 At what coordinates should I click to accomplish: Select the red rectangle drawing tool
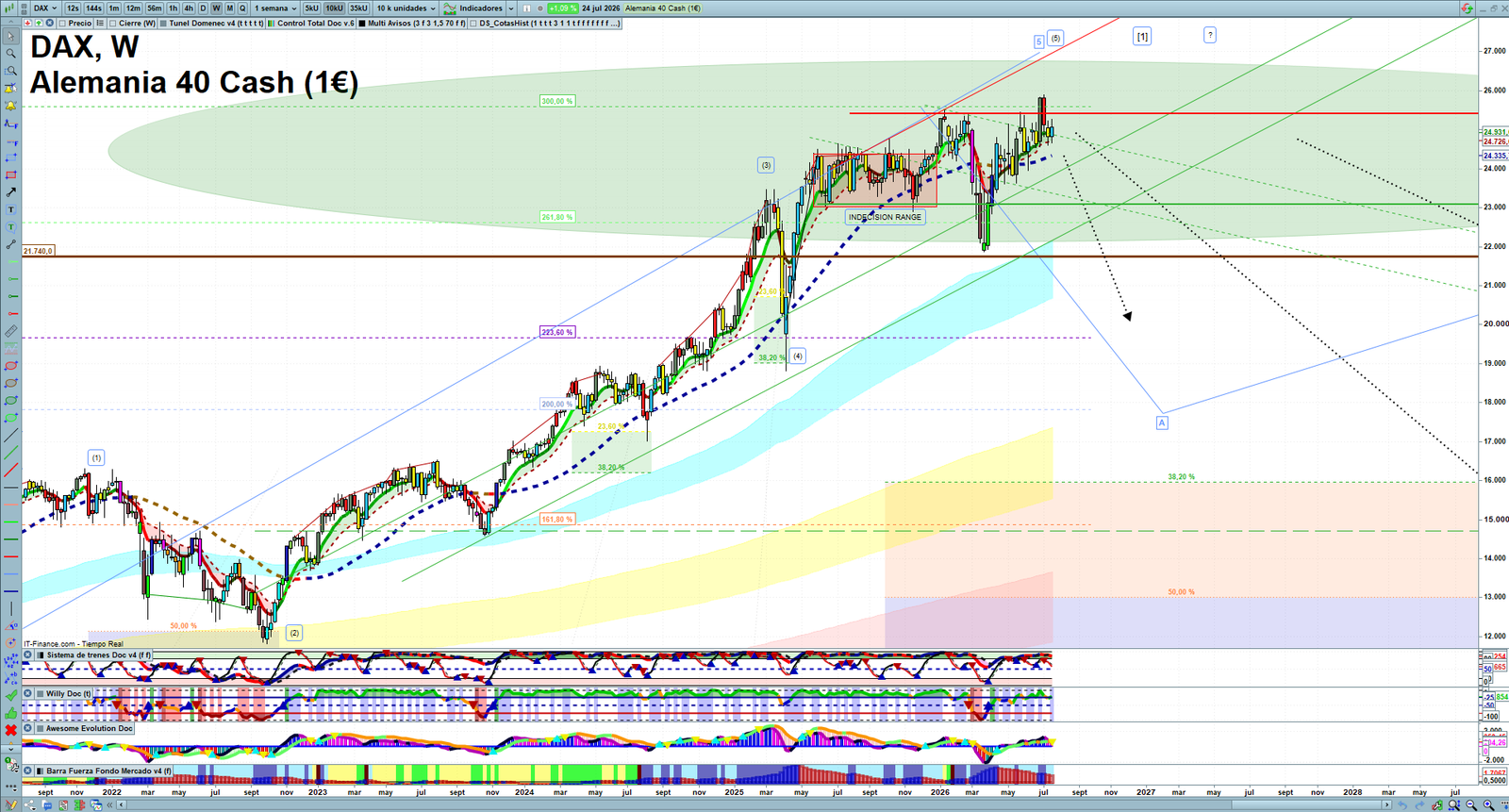coord(10,174)
